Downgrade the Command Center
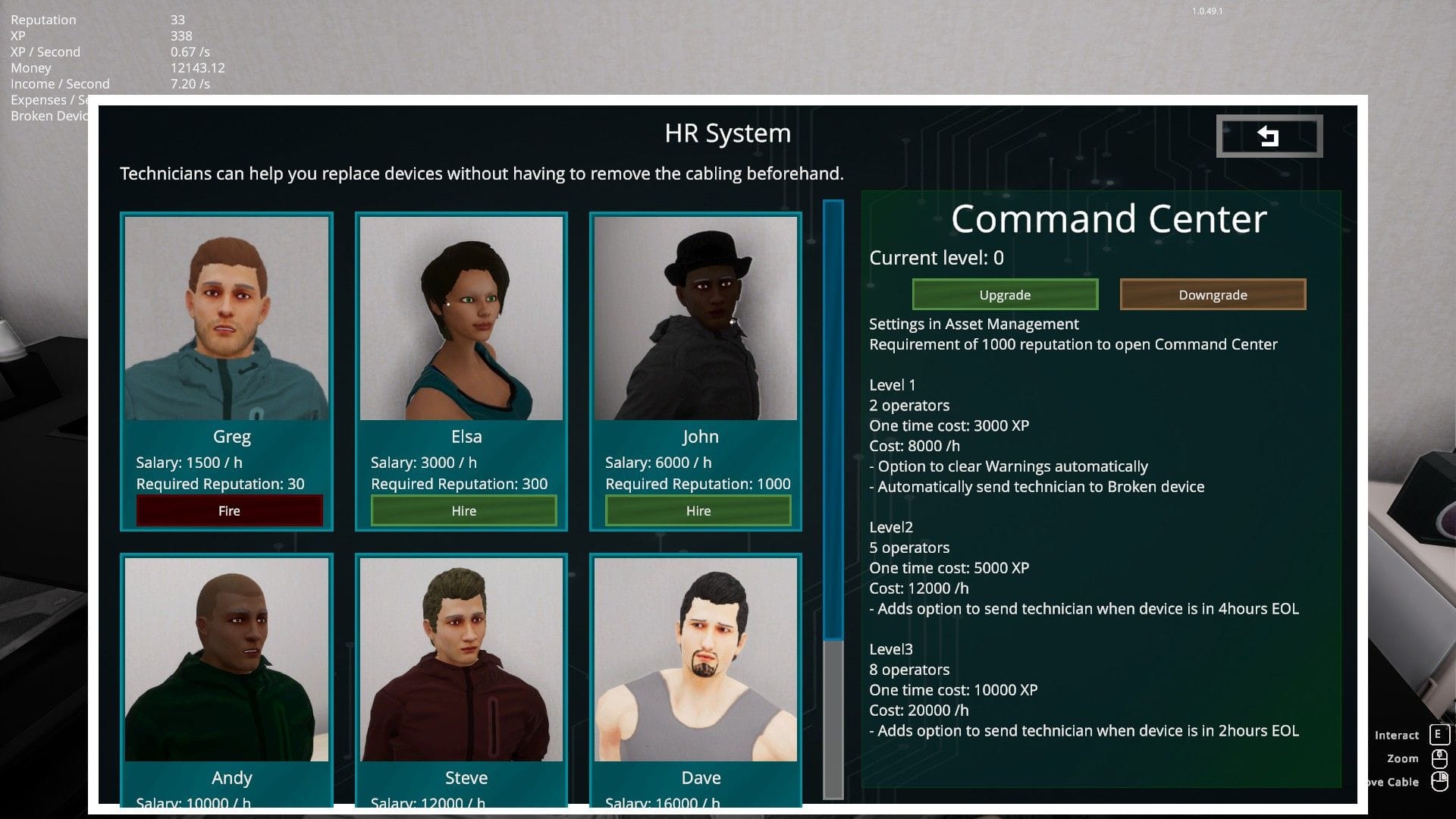This screenshot has width=1456, height=819. click(x=1213, y=294)
